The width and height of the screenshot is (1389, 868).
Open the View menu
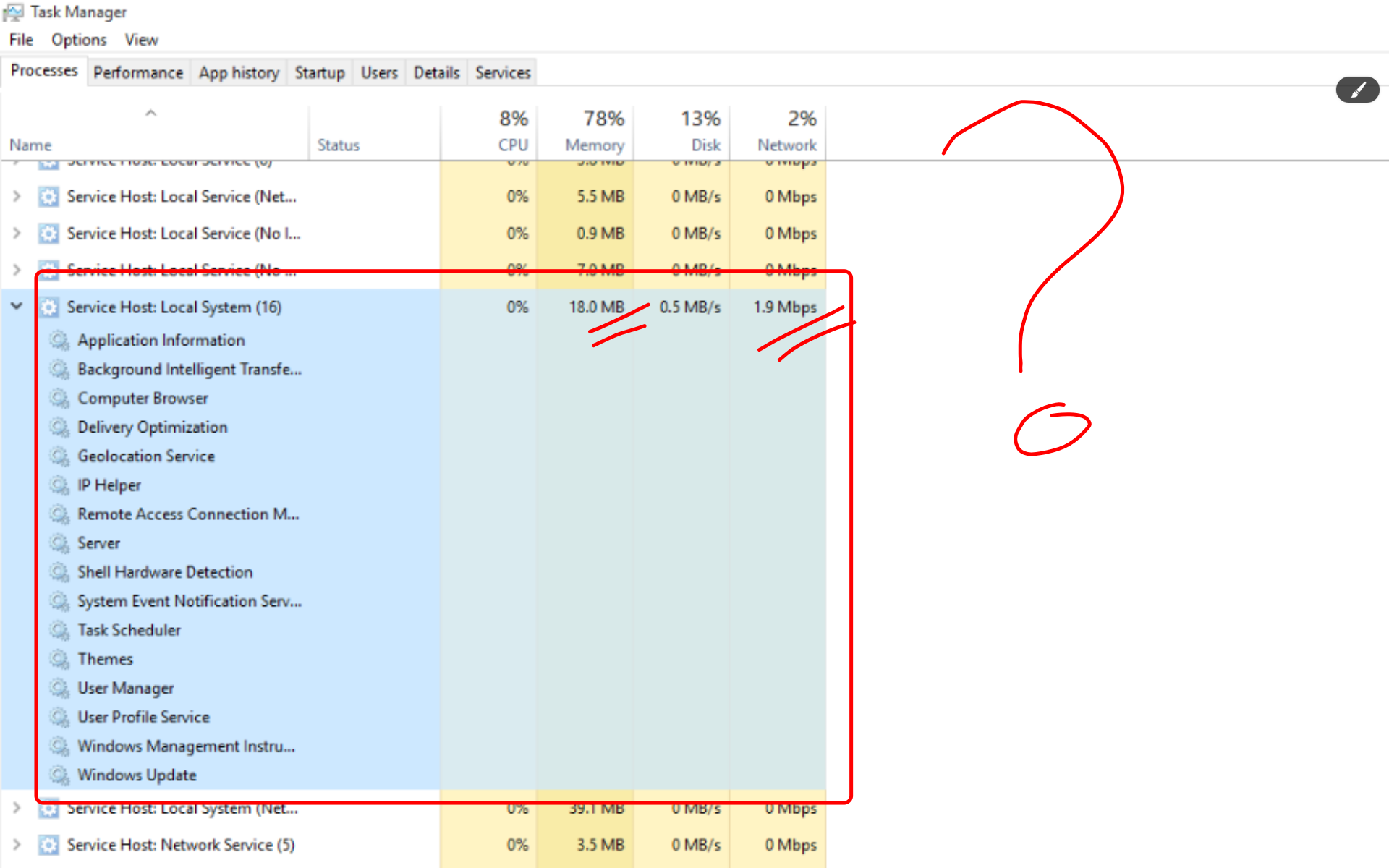coord(141,40)
